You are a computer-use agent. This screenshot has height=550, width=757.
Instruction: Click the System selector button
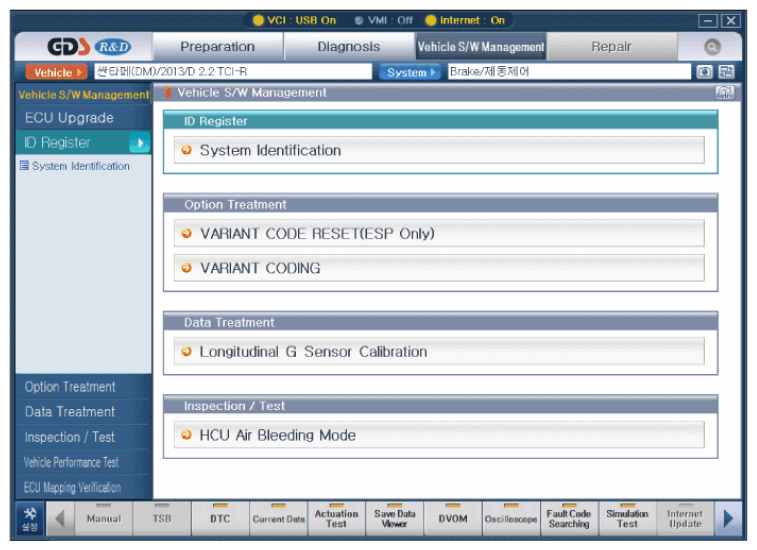tap(408, 72)
